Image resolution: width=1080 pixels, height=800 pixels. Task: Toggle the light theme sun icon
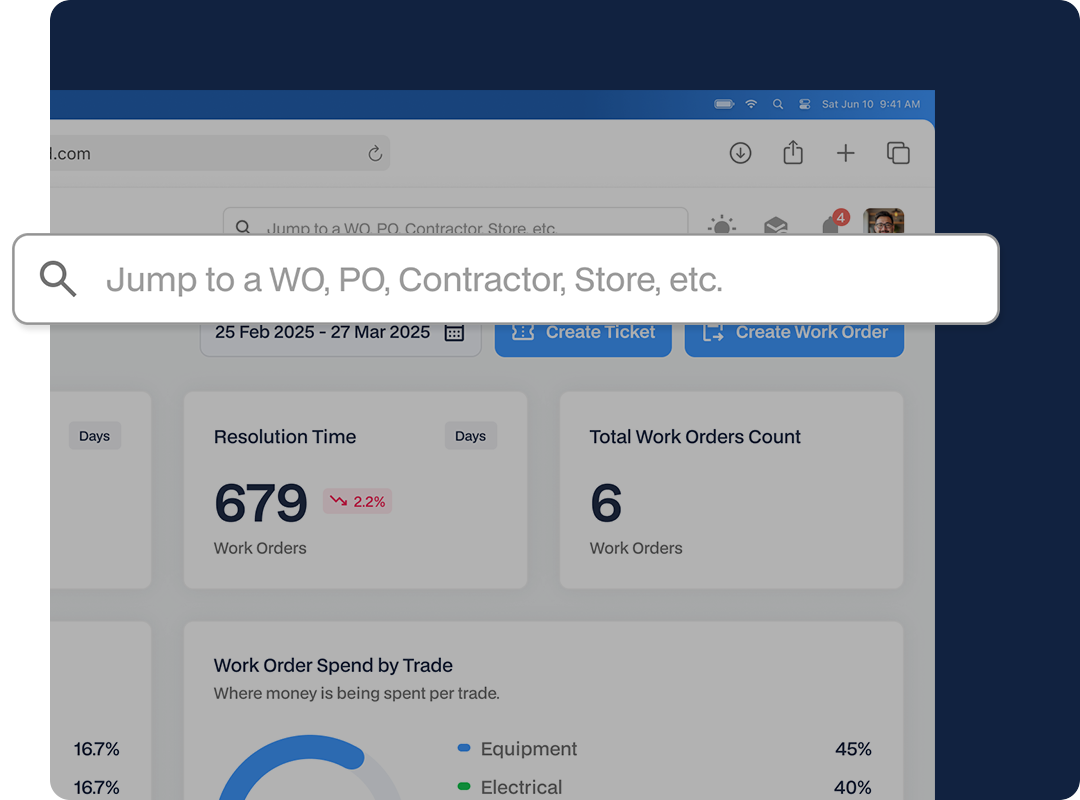(x=721, y=224)
